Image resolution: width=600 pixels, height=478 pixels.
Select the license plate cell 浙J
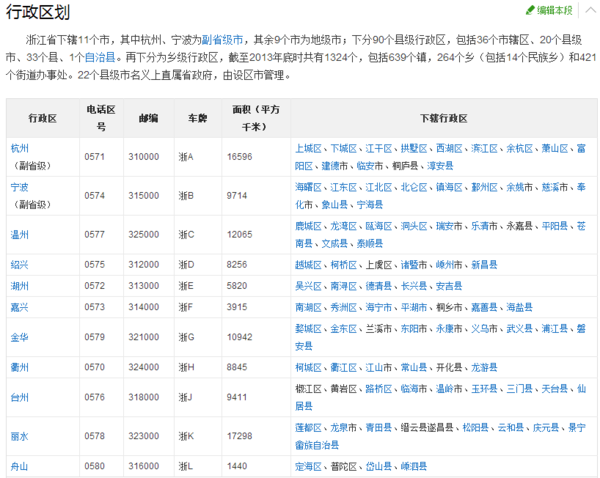[x=186, y=398]
